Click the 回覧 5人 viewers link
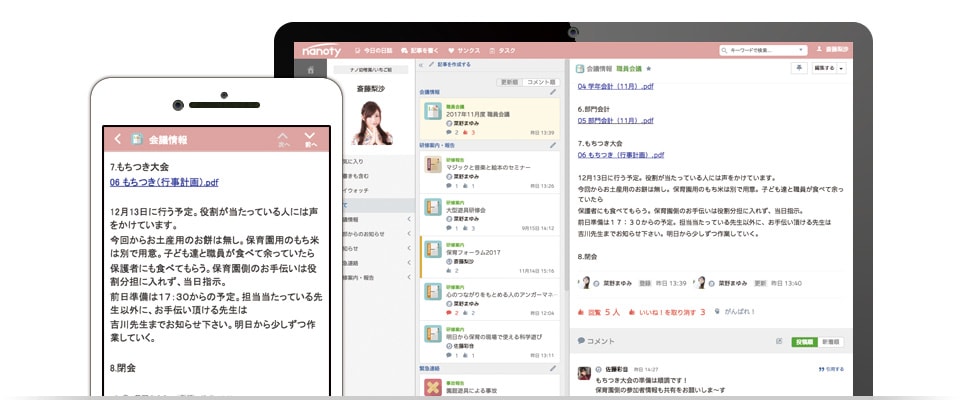 pos(599,312)
